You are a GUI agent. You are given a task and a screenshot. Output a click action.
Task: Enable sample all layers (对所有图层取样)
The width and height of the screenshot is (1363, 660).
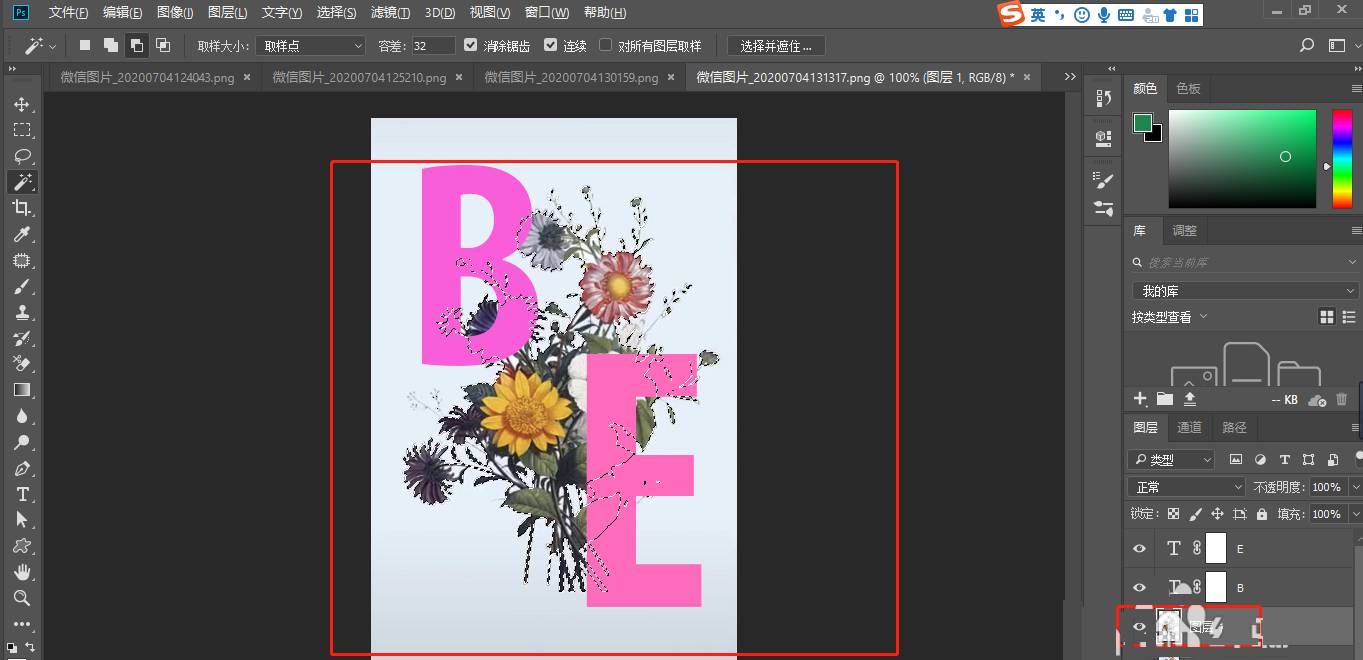point(604,44)
